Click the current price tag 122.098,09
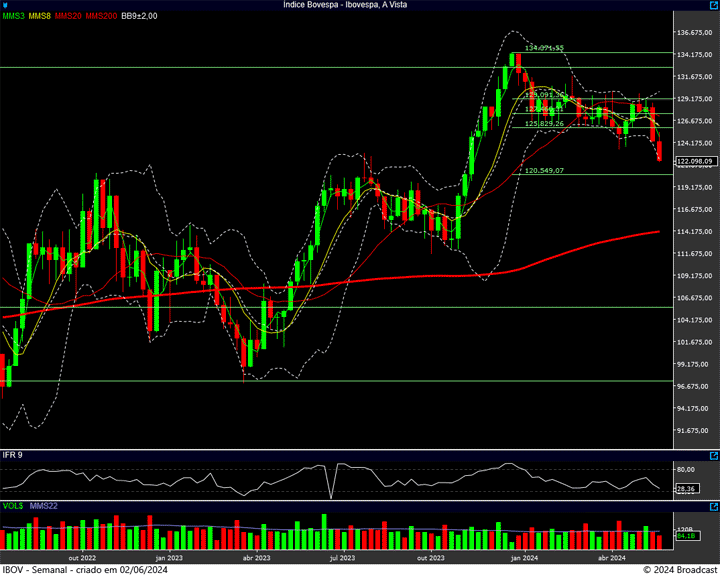720x575 pixels. (x=694, y=161)
